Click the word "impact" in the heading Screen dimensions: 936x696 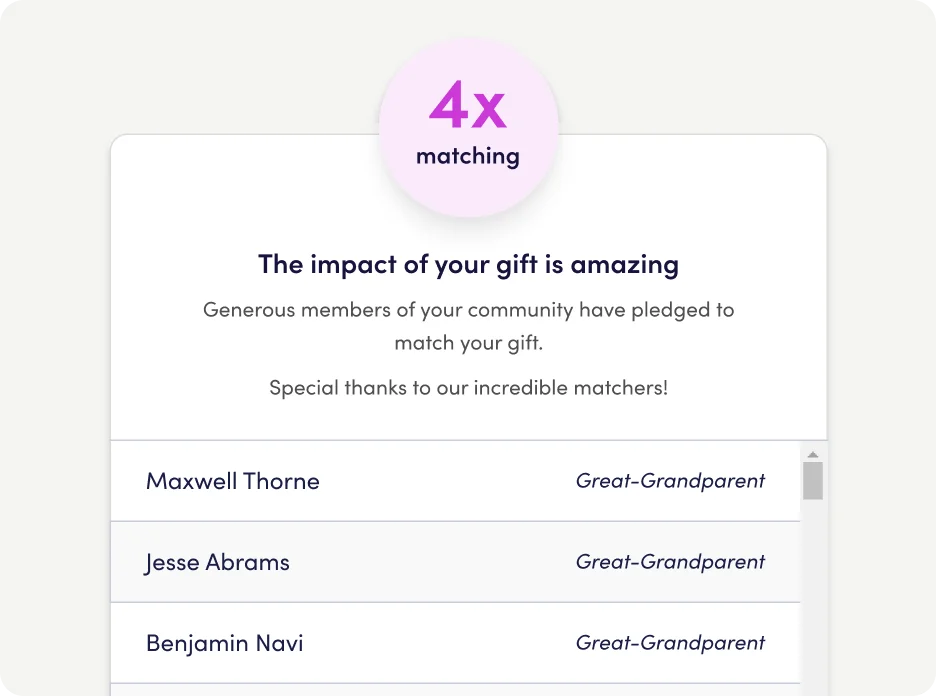(x=347, y=265)
